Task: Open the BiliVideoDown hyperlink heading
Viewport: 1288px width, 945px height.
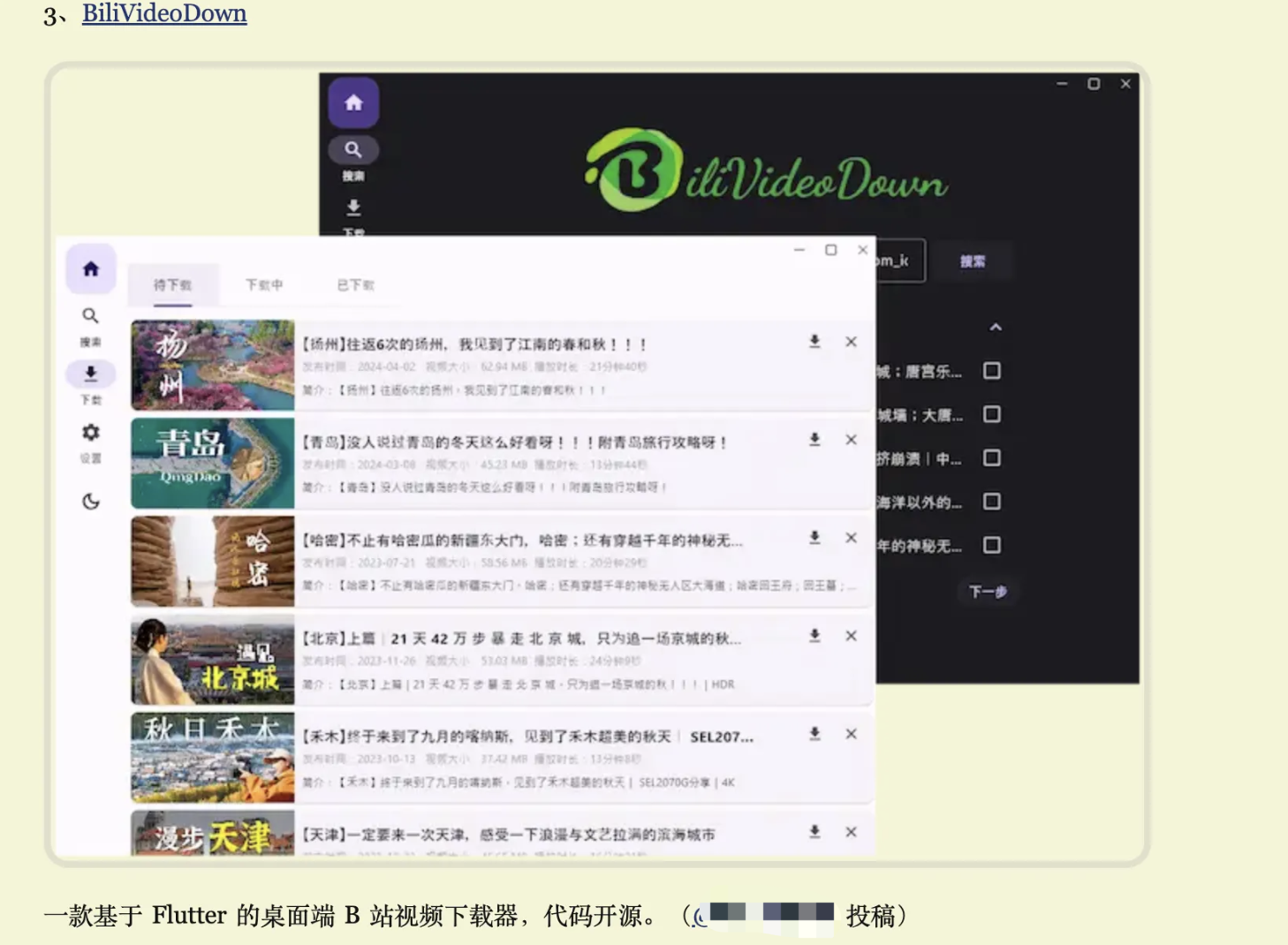Action: click(x=164, y=13)
